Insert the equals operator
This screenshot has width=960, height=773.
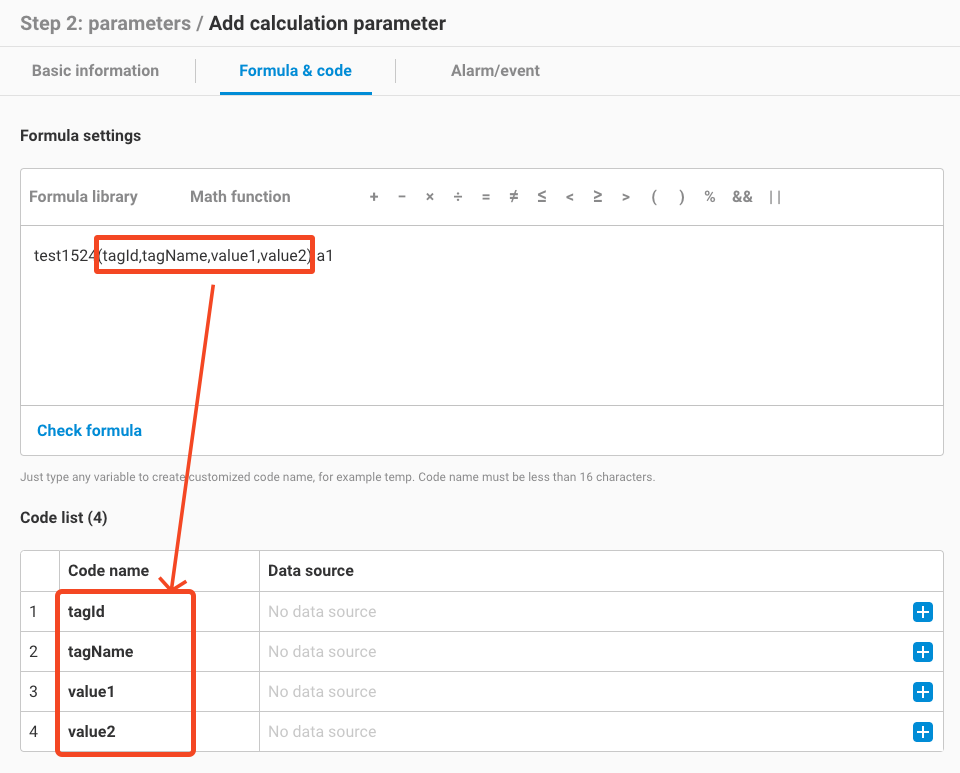point(486,196)
